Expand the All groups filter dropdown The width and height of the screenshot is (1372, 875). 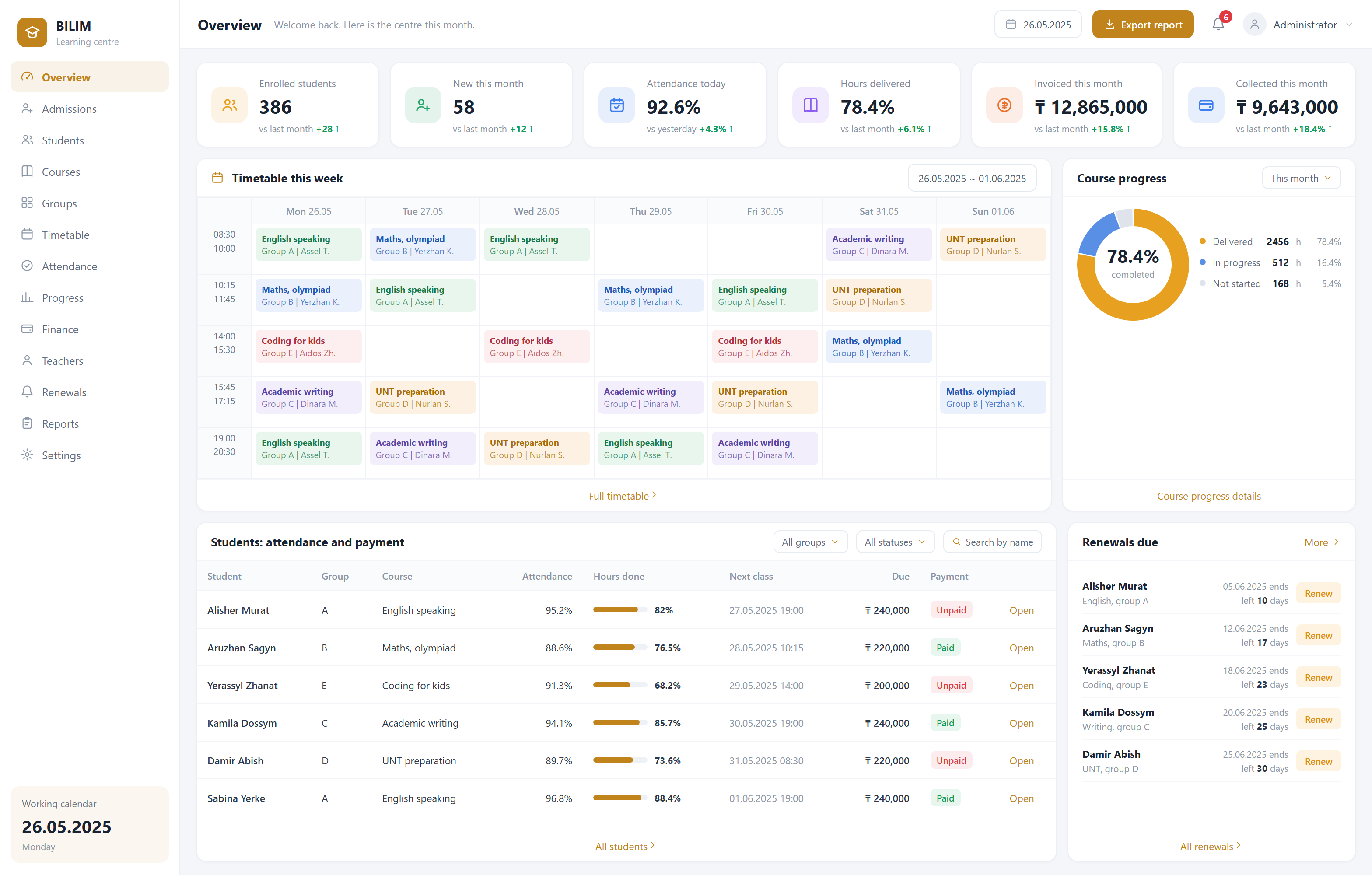point(810,542)
